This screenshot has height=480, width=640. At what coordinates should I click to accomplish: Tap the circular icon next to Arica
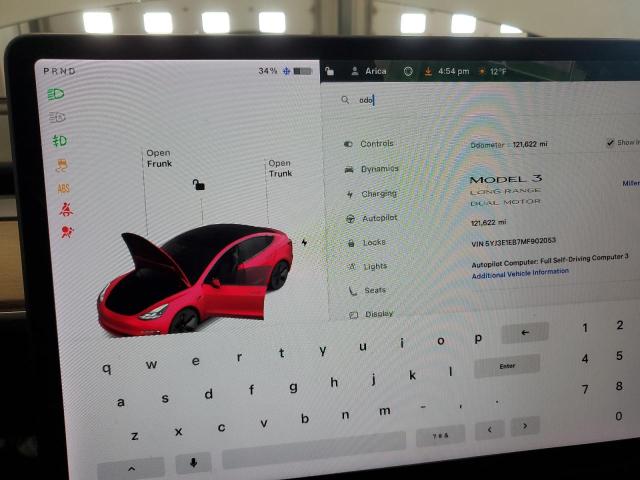[408, 71]
